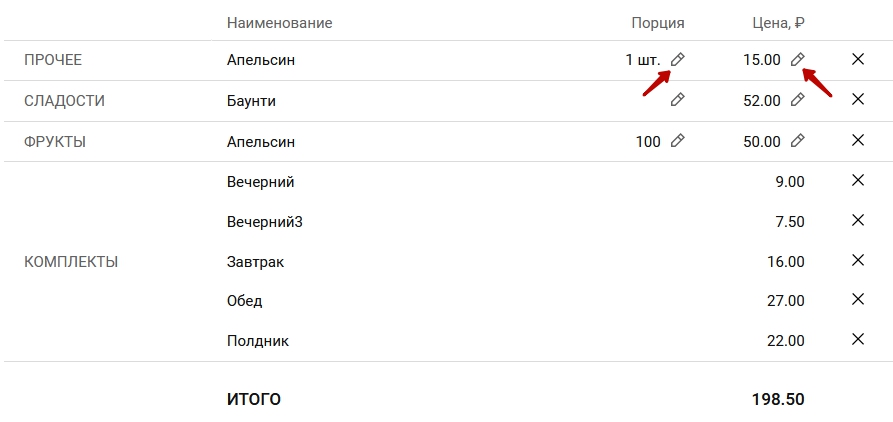
Task: Remove Вечерний set from list
Action: (x=858, y=181)
